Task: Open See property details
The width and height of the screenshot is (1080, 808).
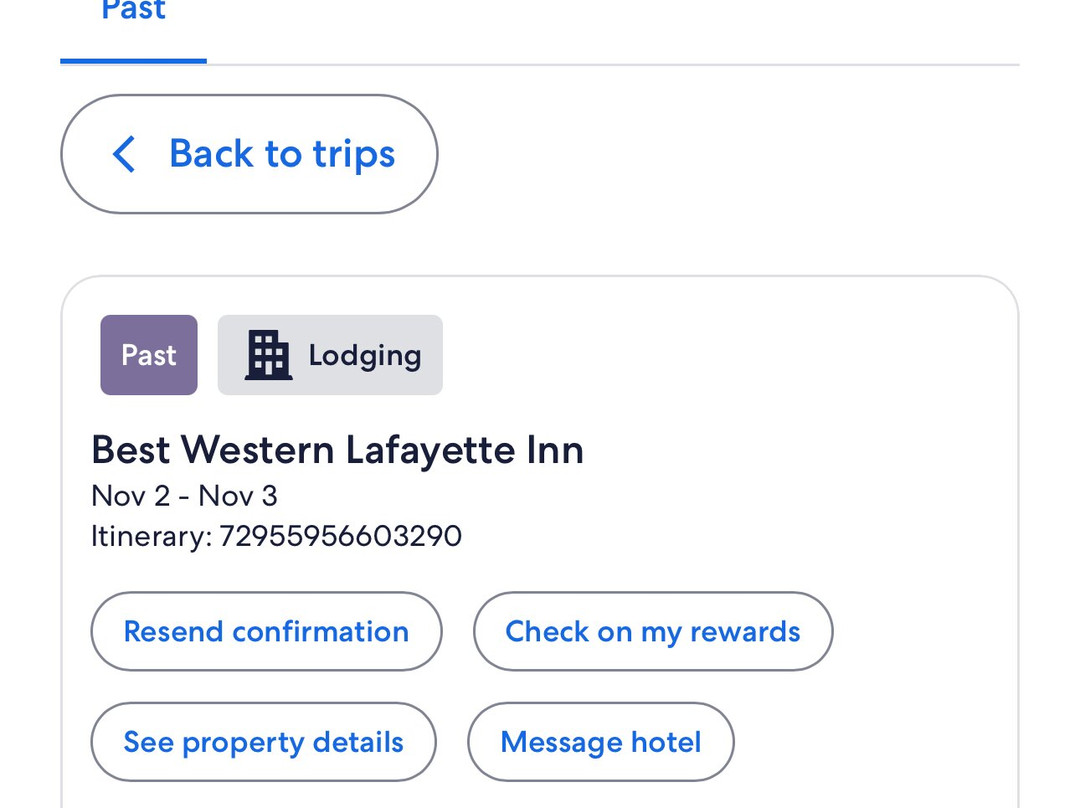Action: [263, 742]
